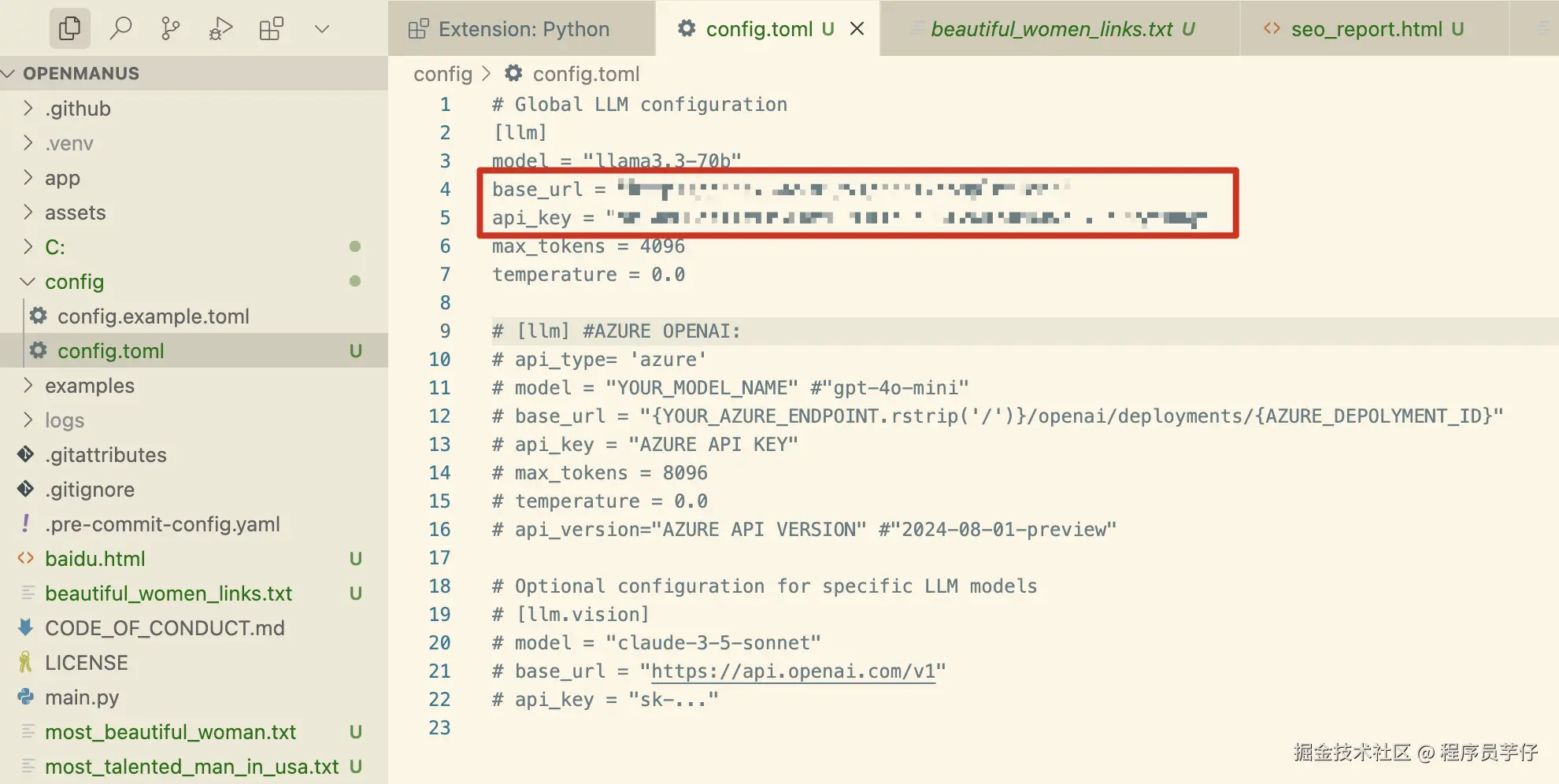Open the .gitattributes file
The image size is (1559, 784).
194,455
